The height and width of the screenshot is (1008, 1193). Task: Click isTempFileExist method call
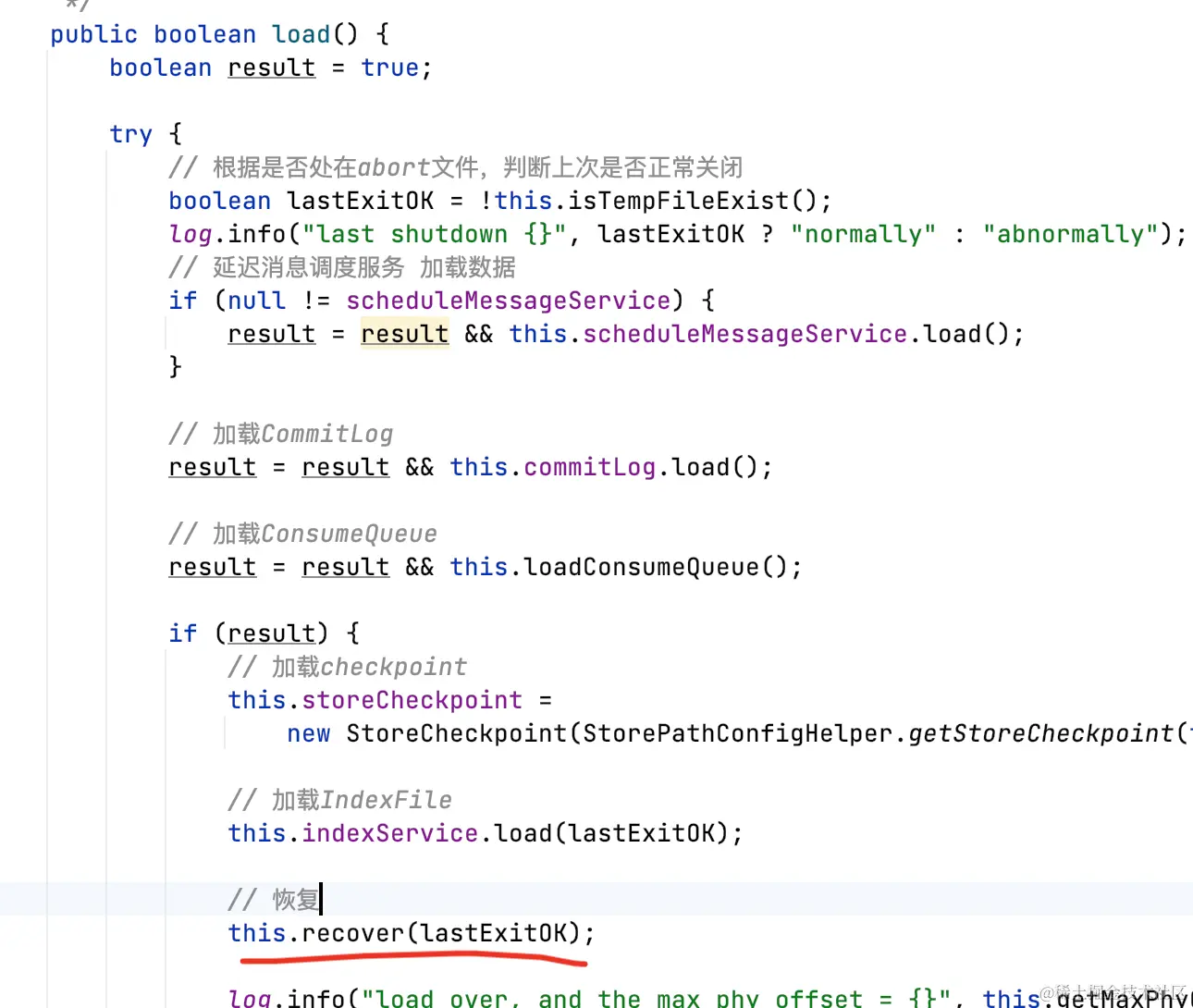[678, 201]
